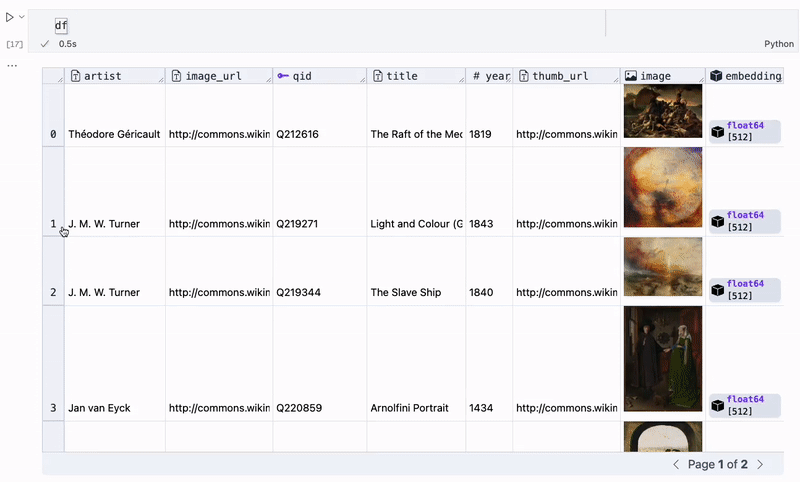Run the notebook cell with play button
The height and width of the screenshot is (482, 800).
(x=10, y=17)
